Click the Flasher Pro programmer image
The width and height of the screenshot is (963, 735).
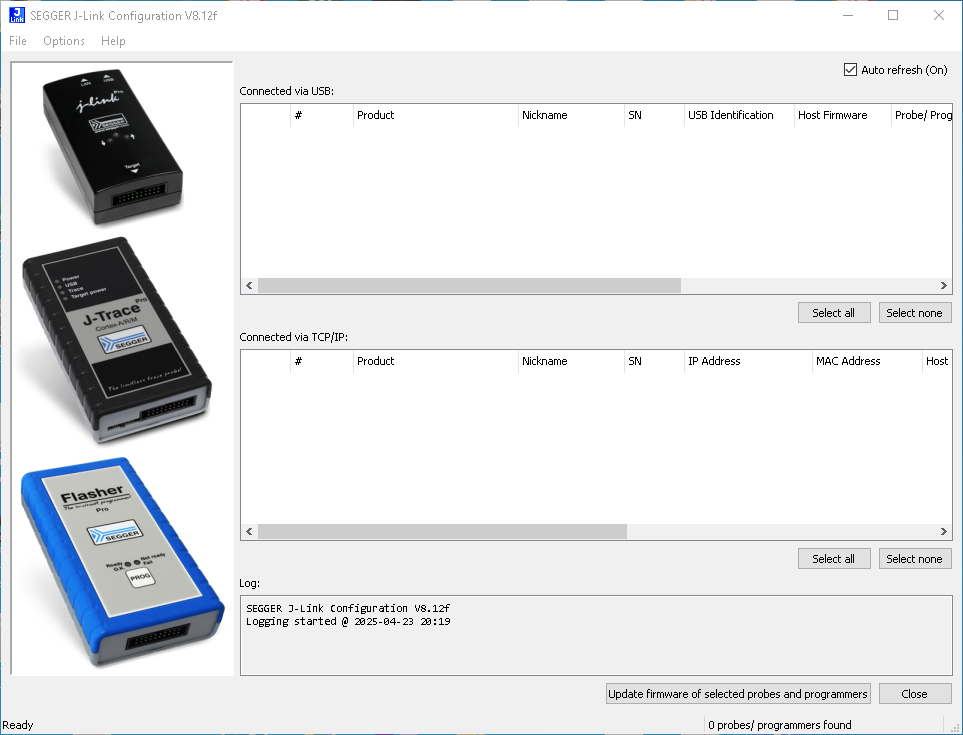point(123,562)
